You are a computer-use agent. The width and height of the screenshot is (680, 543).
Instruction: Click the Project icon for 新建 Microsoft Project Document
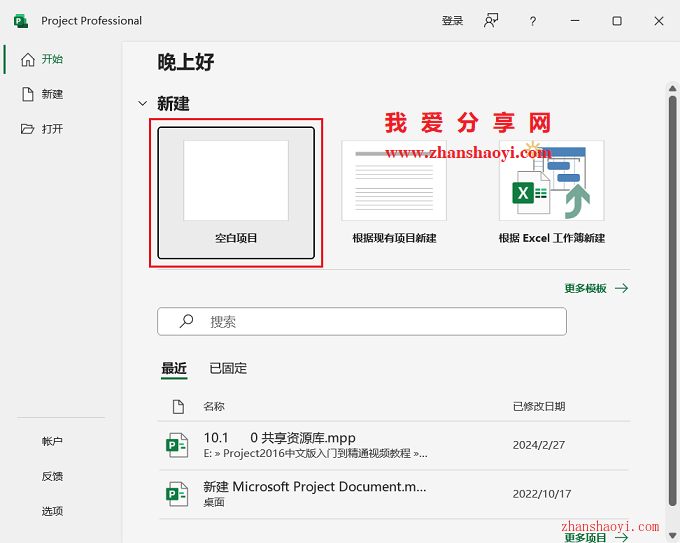(177, 494)
